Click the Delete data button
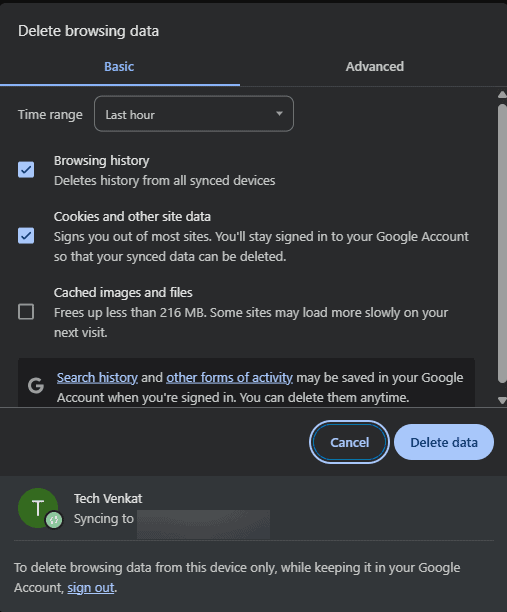The width and height of the screenshot is (507, 612). 444,442
